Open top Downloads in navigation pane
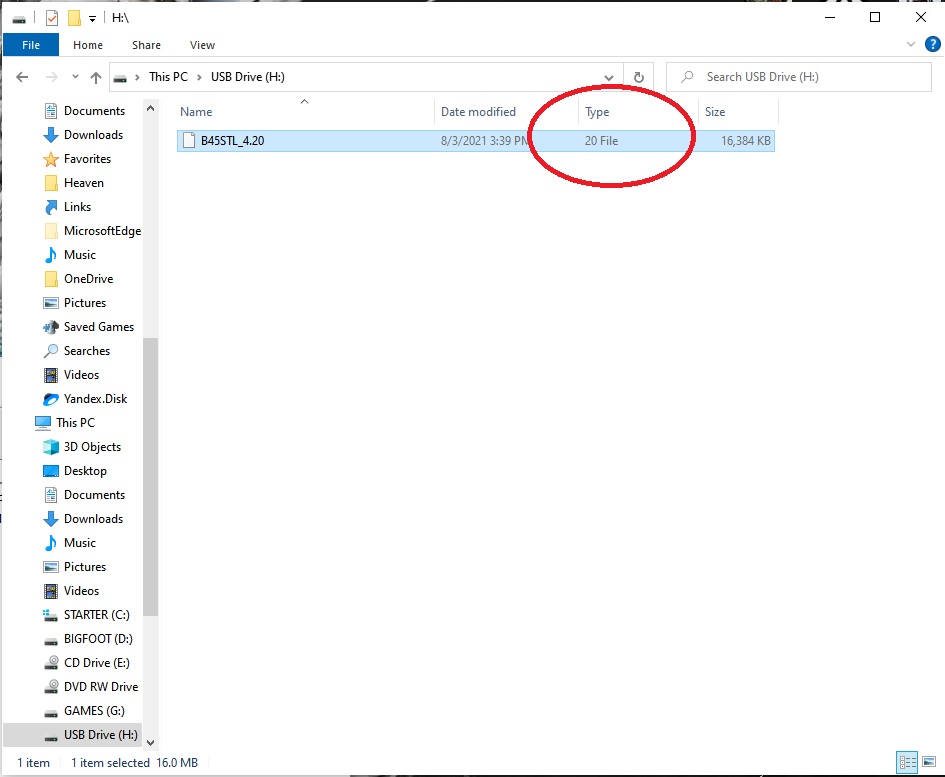 (x=93, y=135)
